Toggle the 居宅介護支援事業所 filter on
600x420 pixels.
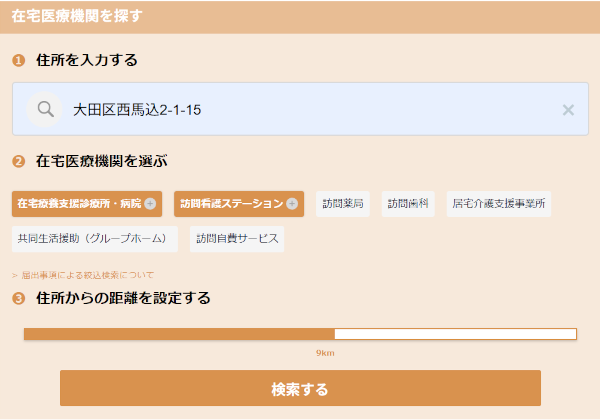[498, 204]
